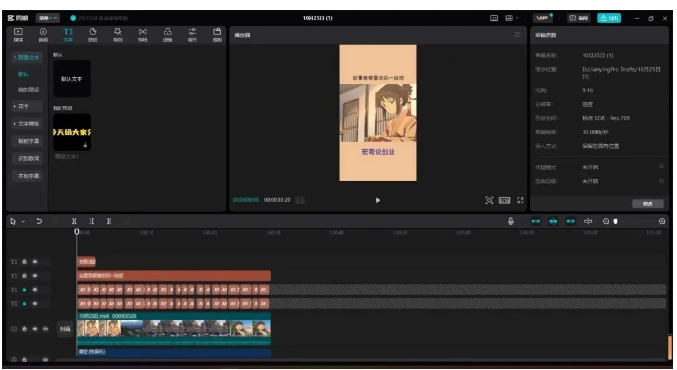Click the Modify button in draft parameters panel

[648, 203]
